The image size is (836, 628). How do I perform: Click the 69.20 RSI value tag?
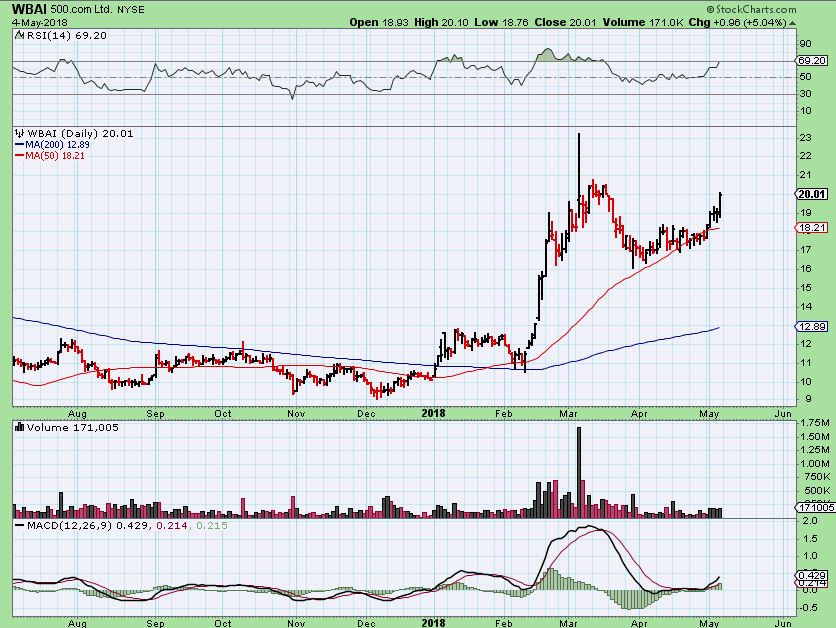click(x=812, y=61)
